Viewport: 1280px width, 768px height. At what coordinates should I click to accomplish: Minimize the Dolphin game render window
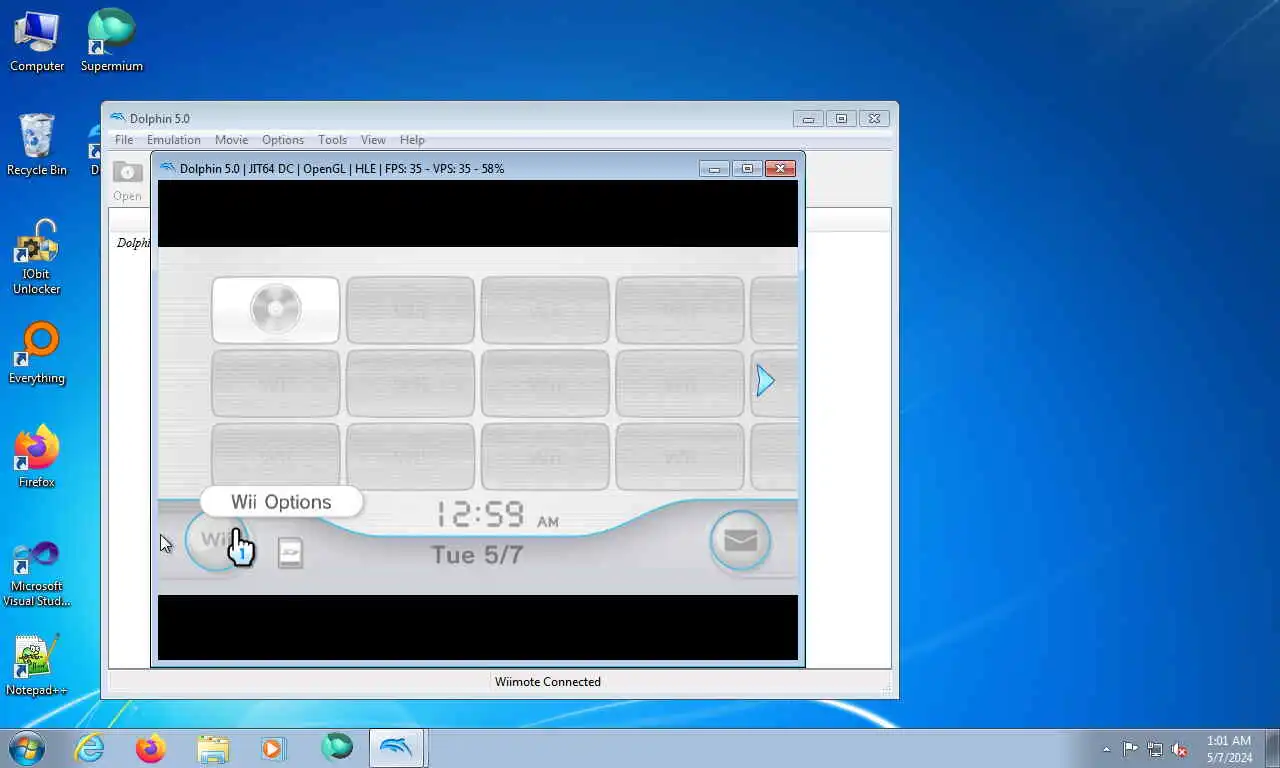tap(714, 169)
